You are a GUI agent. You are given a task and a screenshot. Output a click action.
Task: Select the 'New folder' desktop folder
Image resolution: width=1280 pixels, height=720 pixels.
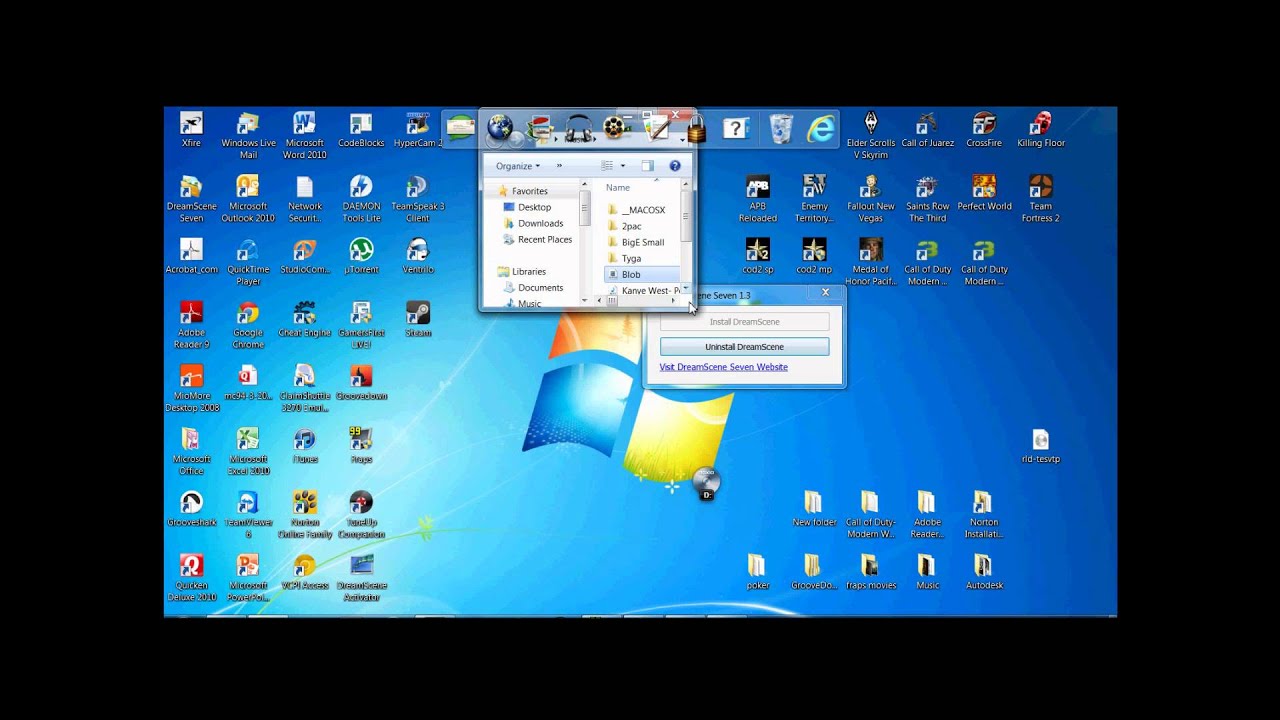pyautogui.click(x=814, y=509)
